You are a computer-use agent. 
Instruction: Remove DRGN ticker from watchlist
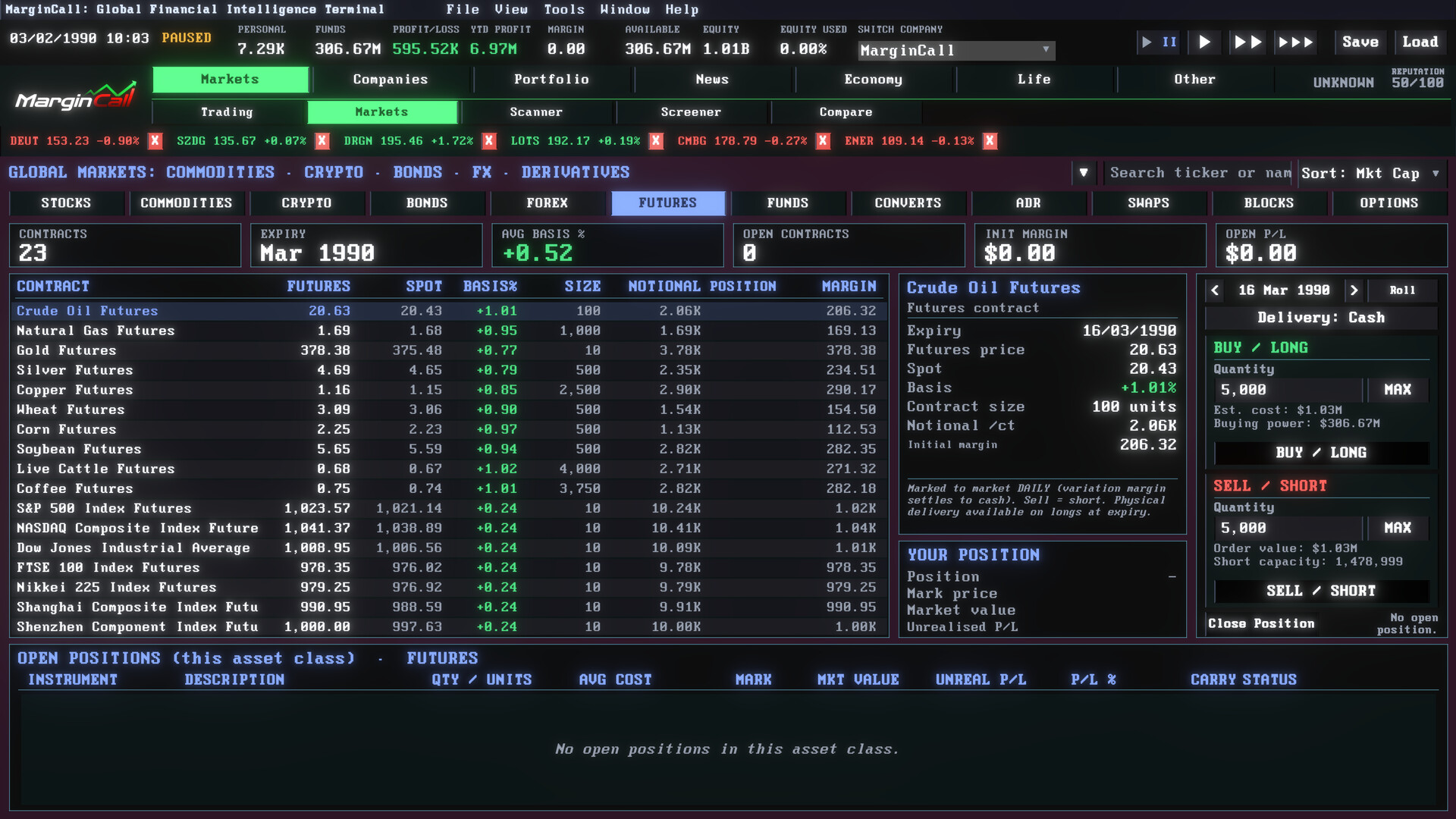pos(489,141)
